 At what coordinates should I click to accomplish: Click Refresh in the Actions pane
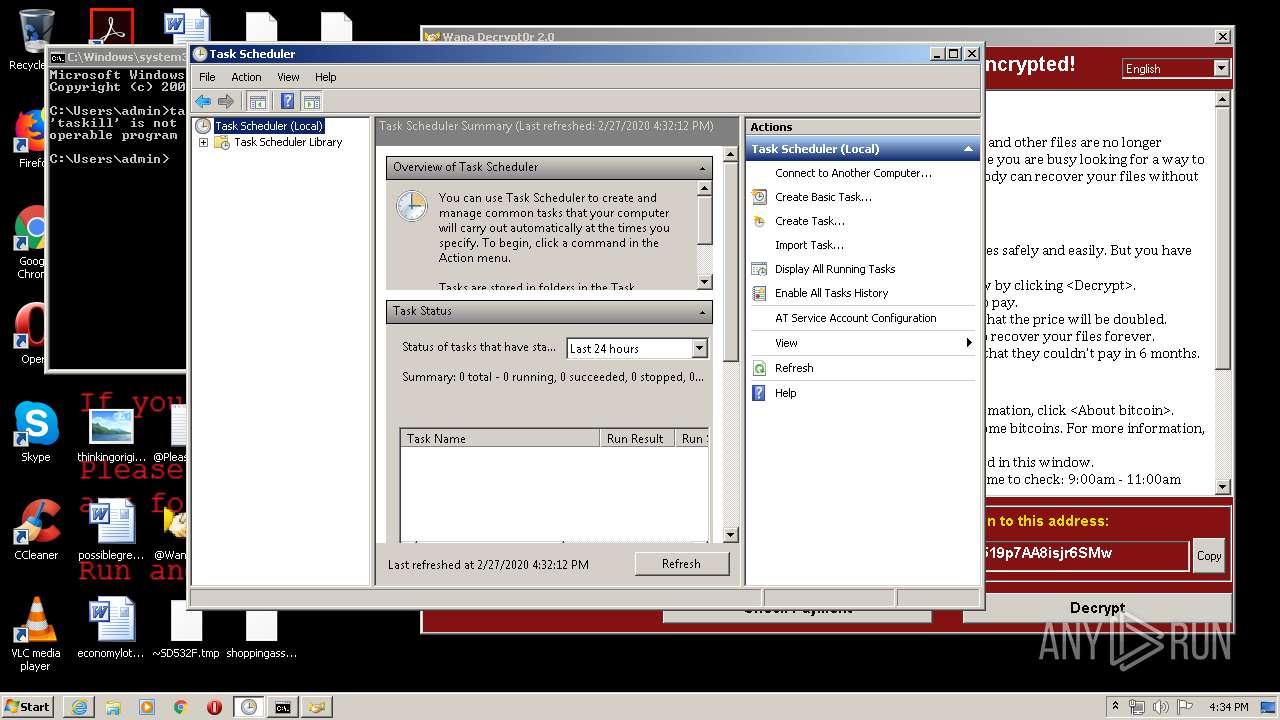tap(794, 368)
